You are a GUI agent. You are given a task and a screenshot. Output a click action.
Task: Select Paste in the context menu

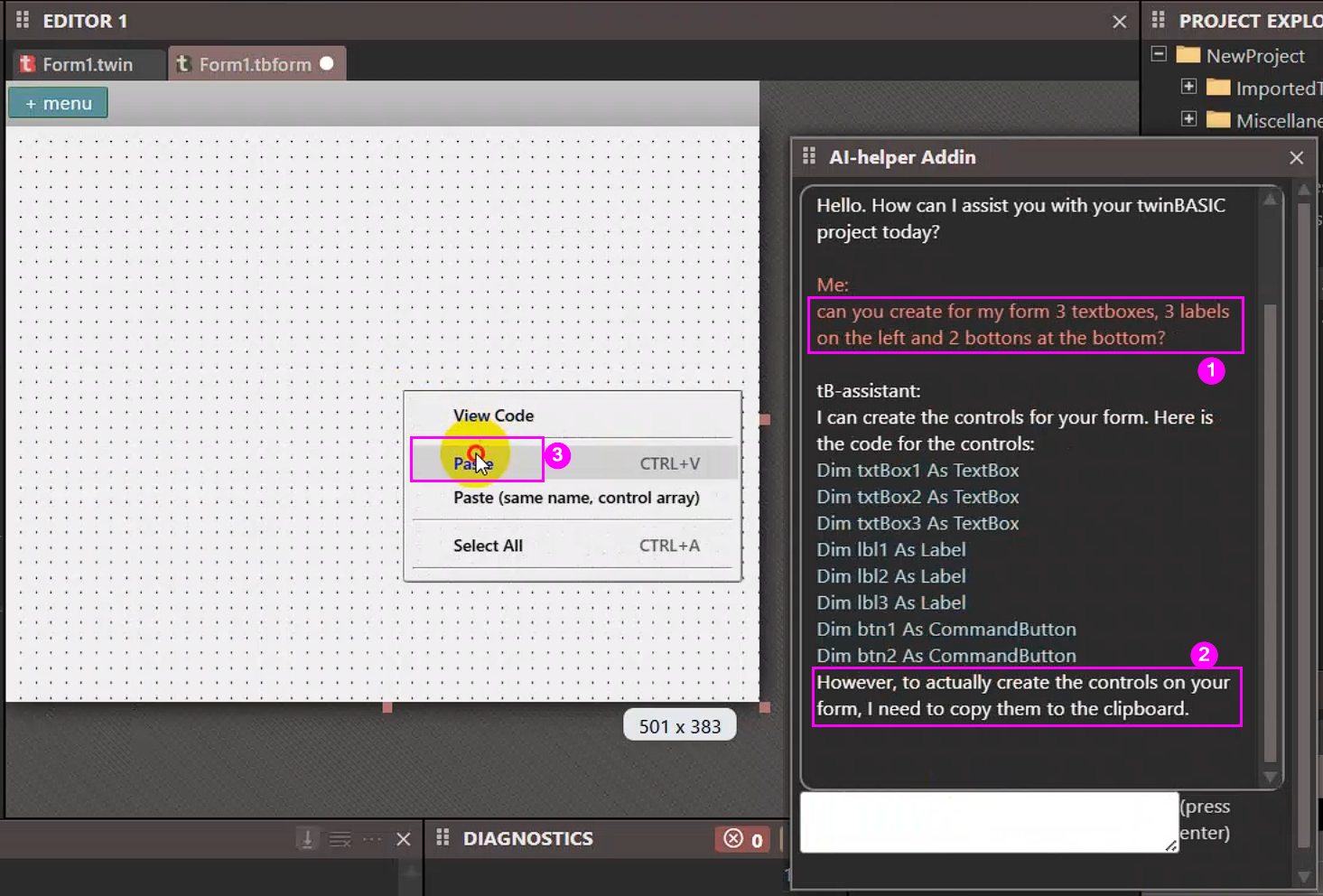[574, 463]
